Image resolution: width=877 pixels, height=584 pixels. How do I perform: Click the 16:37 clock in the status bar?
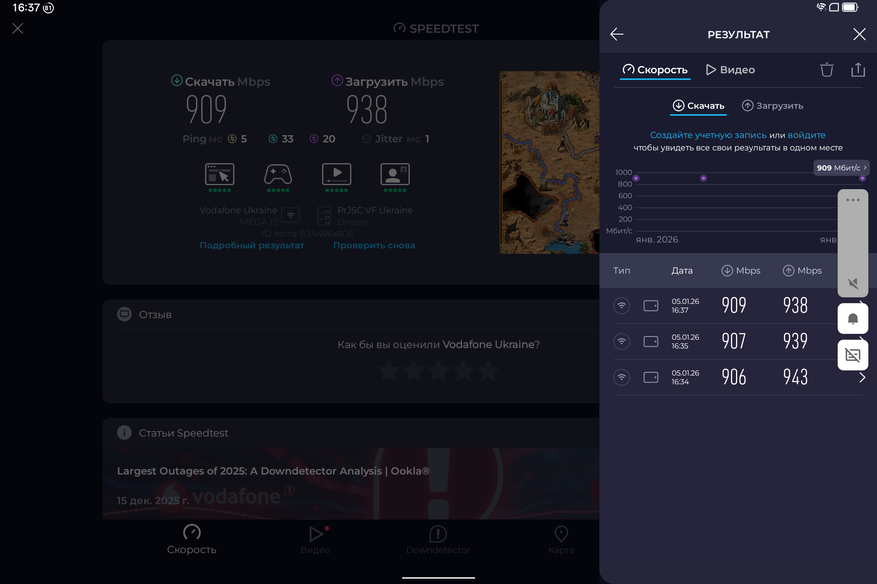(26, 8)
